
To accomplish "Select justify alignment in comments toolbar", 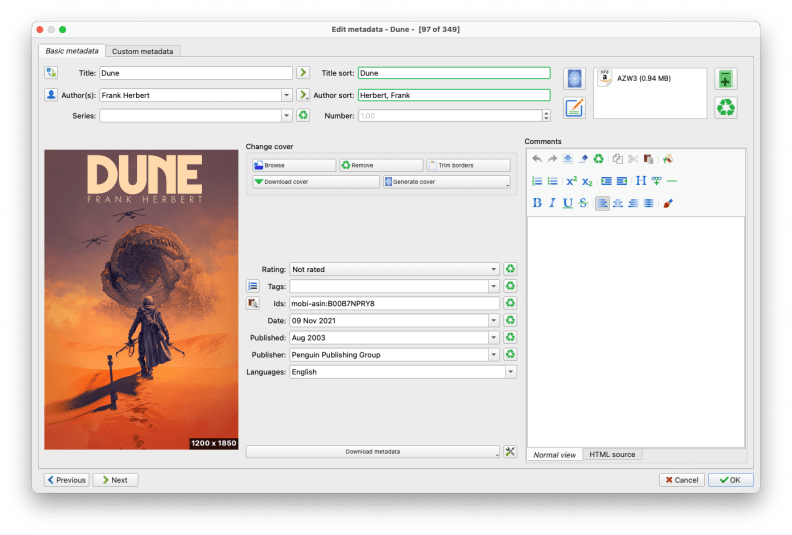I will (x=649, y=203).
